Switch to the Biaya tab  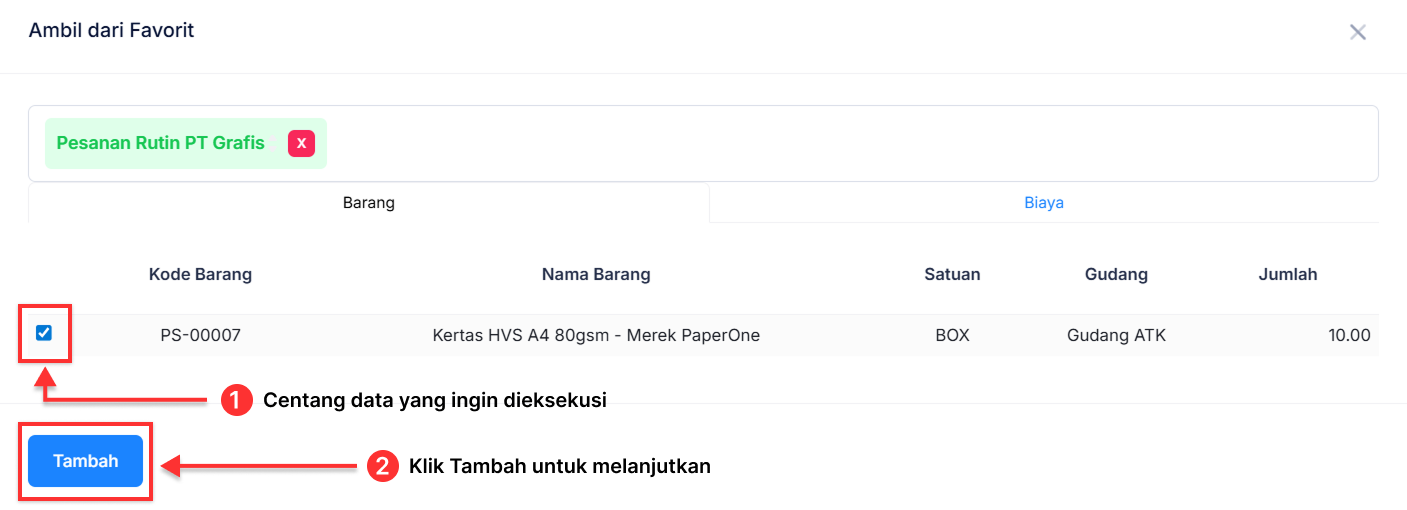[1044, 202]
